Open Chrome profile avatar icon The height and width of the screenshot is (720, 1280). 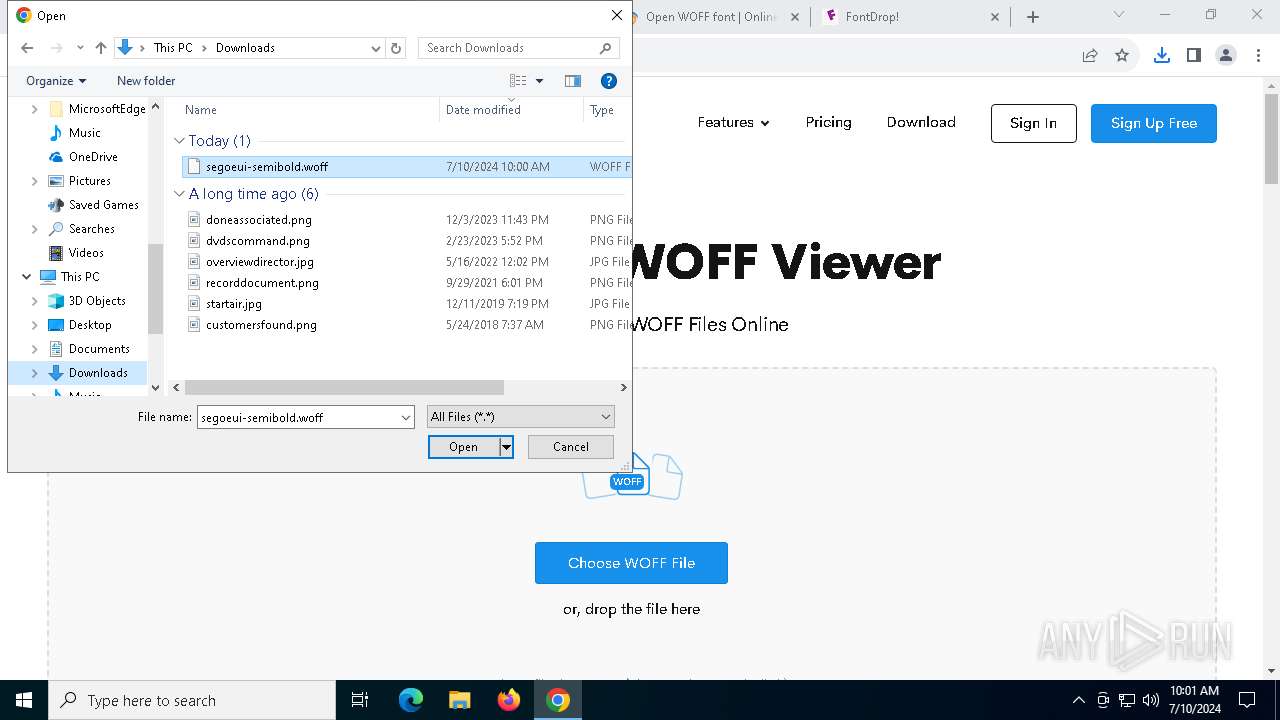(x=1226, y=56)
